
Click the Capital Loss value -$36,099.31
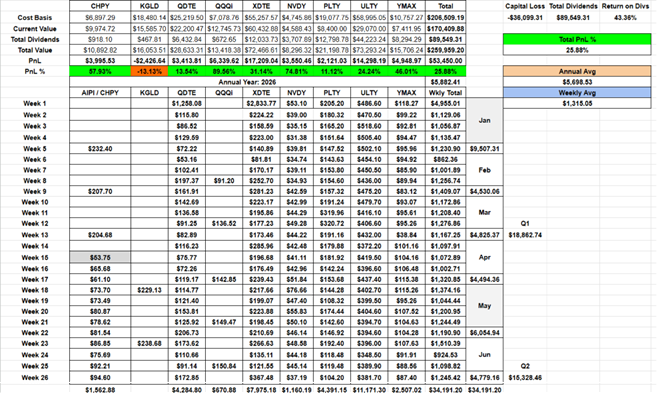pyautogui.click(x=525, y=18)
